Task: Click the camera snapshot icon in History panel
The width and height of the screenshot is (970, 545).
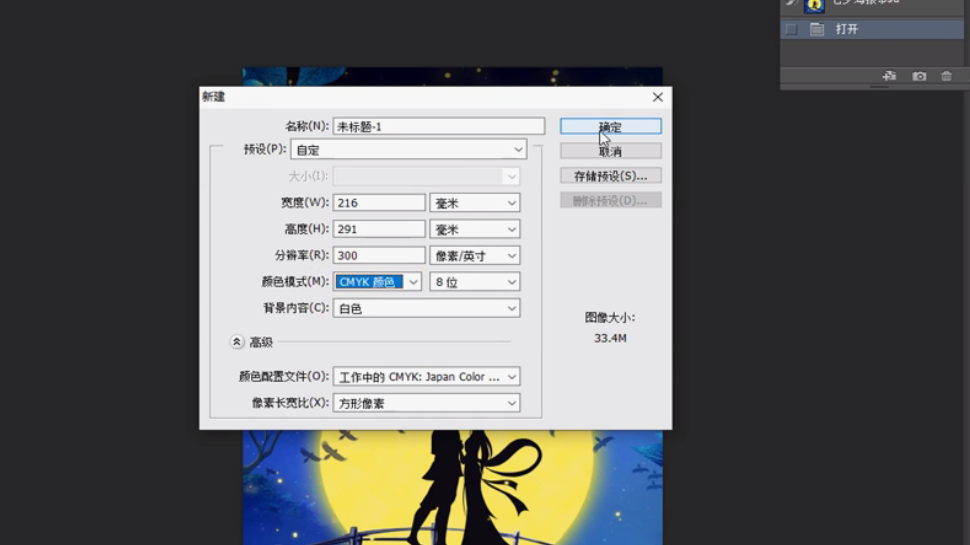Action: [x=919, y=76]
